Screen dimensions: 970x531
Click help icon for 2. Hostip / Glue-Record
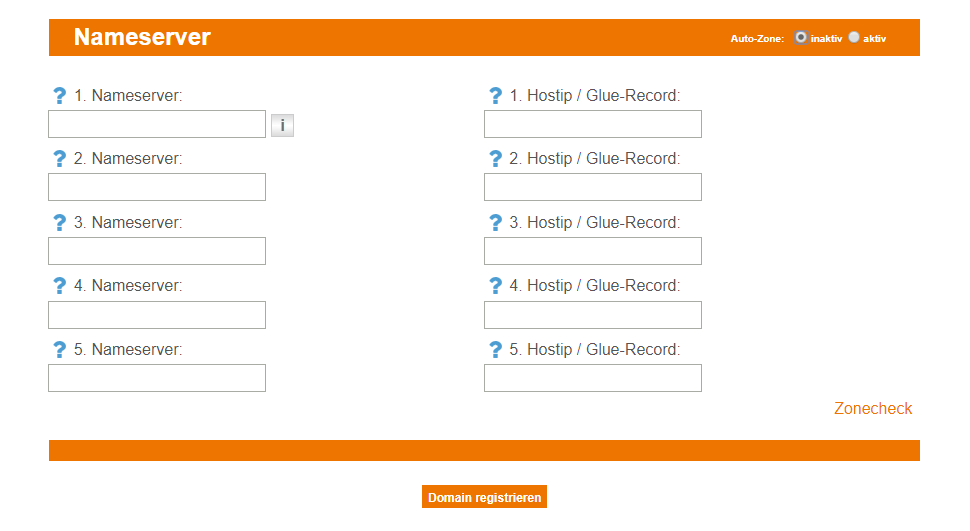pyautogui.click(x=495, y=159)
